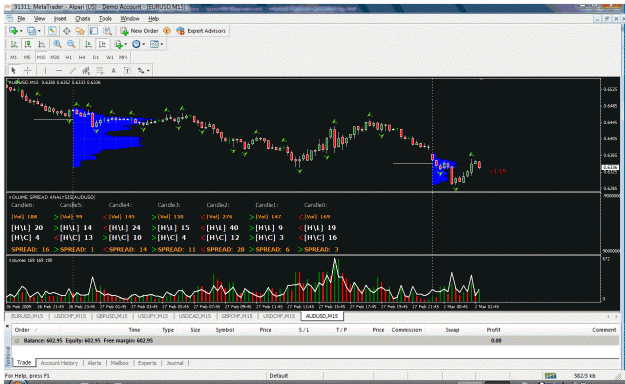This screenshot has height=384, width=625.
Task: Open the Tools menu
Action: pyautogui.click(x=105, y=19)
